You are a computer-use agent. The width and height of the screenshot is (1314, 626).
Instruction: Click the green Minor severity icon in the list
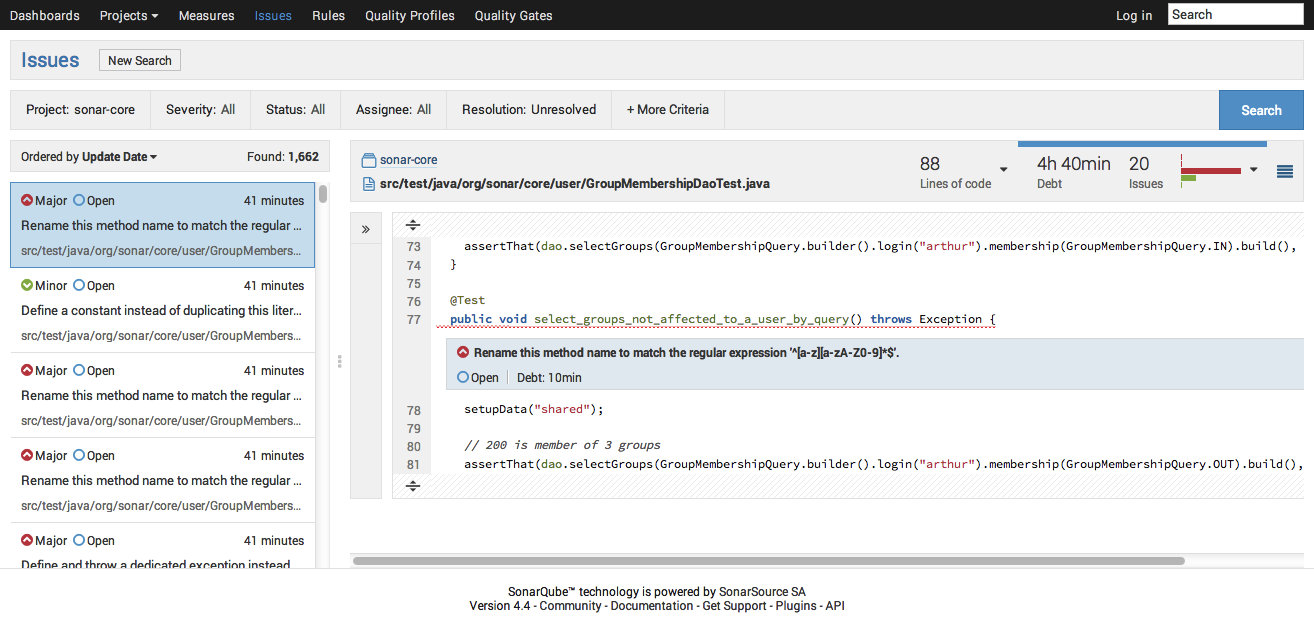(27, 286)
